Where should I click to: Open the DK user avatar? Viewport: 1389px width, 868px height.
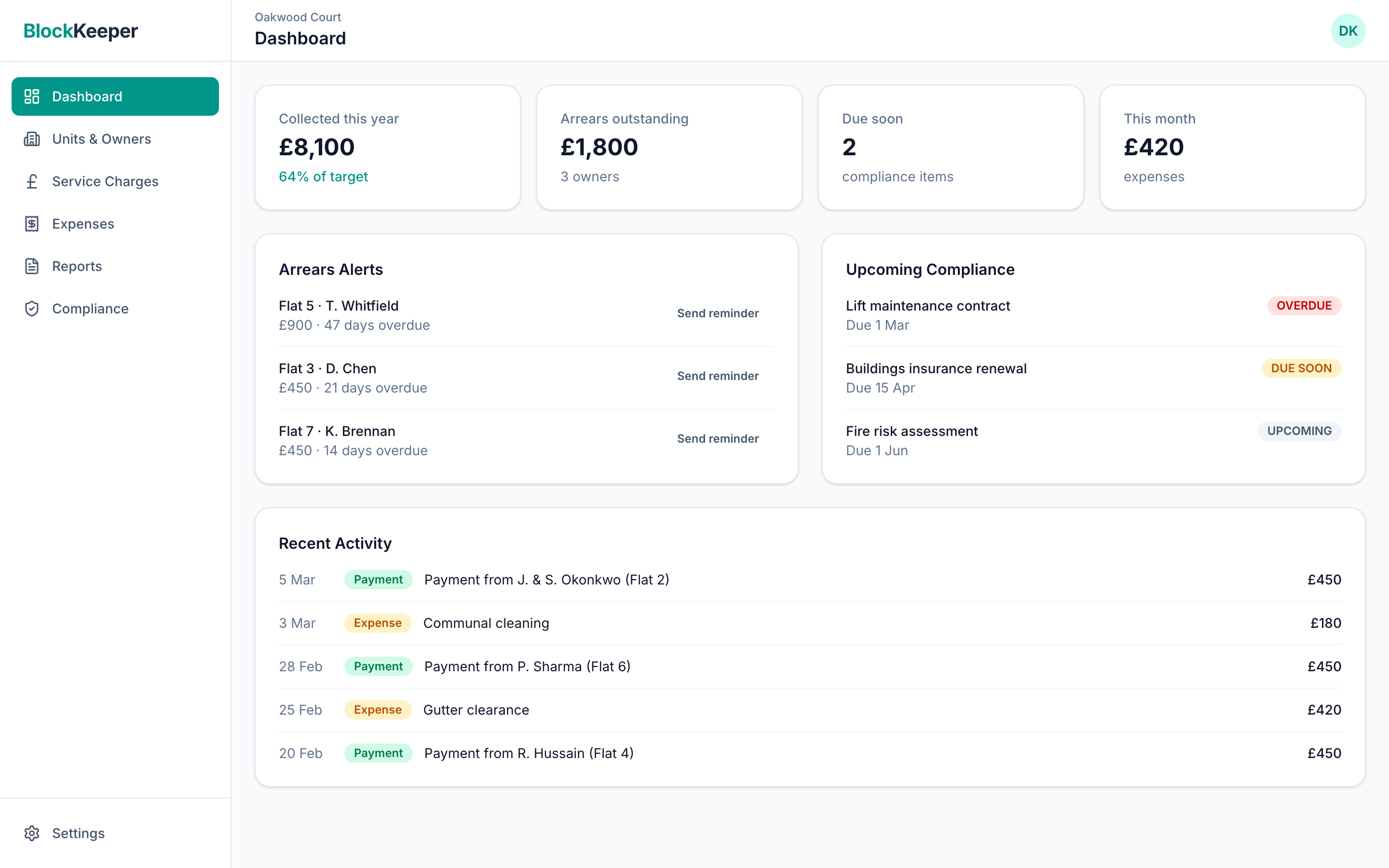1348,31
